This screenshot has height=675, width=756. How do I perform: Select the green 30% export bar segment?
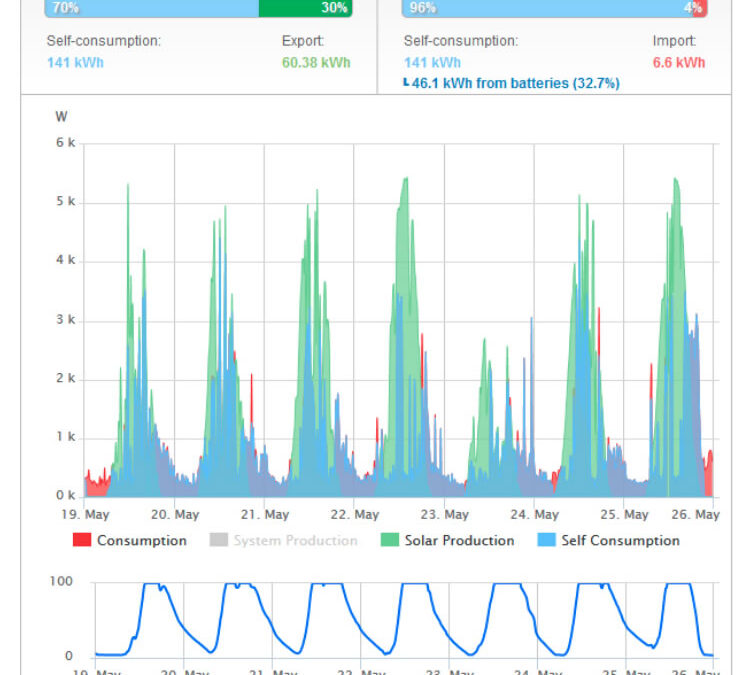point(305,8)
